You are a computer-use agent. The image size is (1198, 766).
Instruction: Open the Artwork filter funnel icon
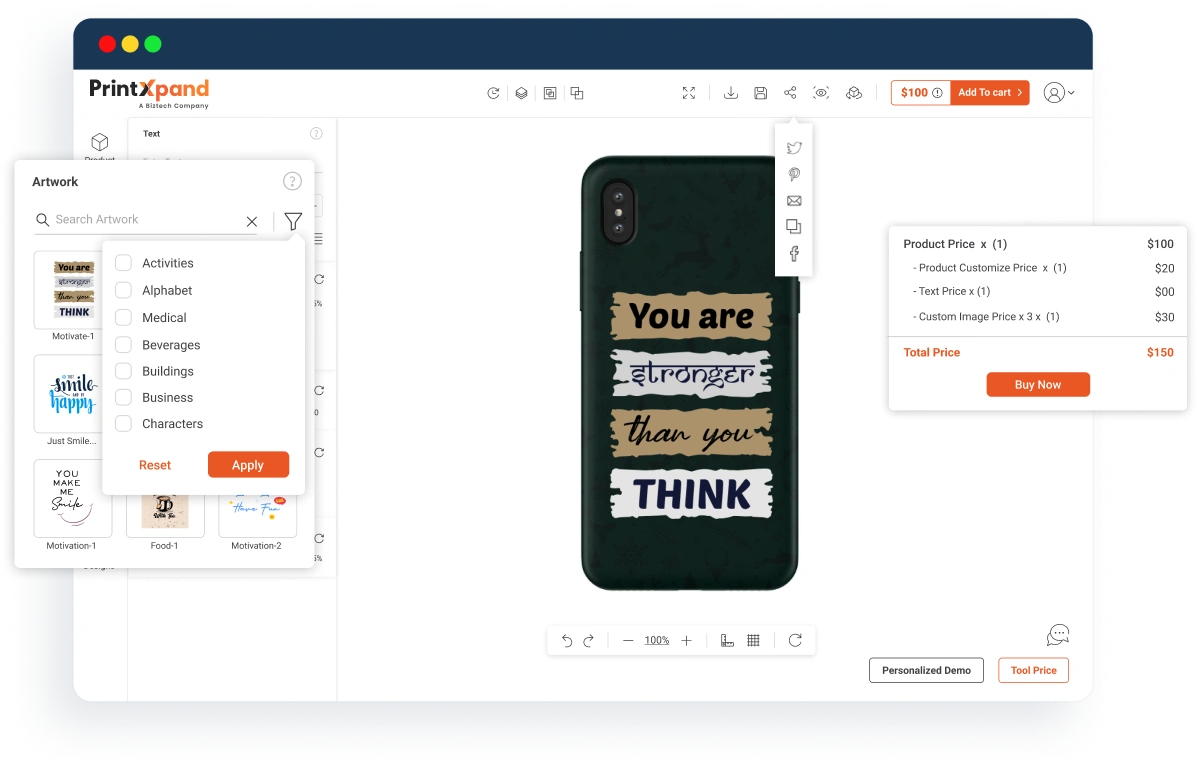click(x=293, y=221)
